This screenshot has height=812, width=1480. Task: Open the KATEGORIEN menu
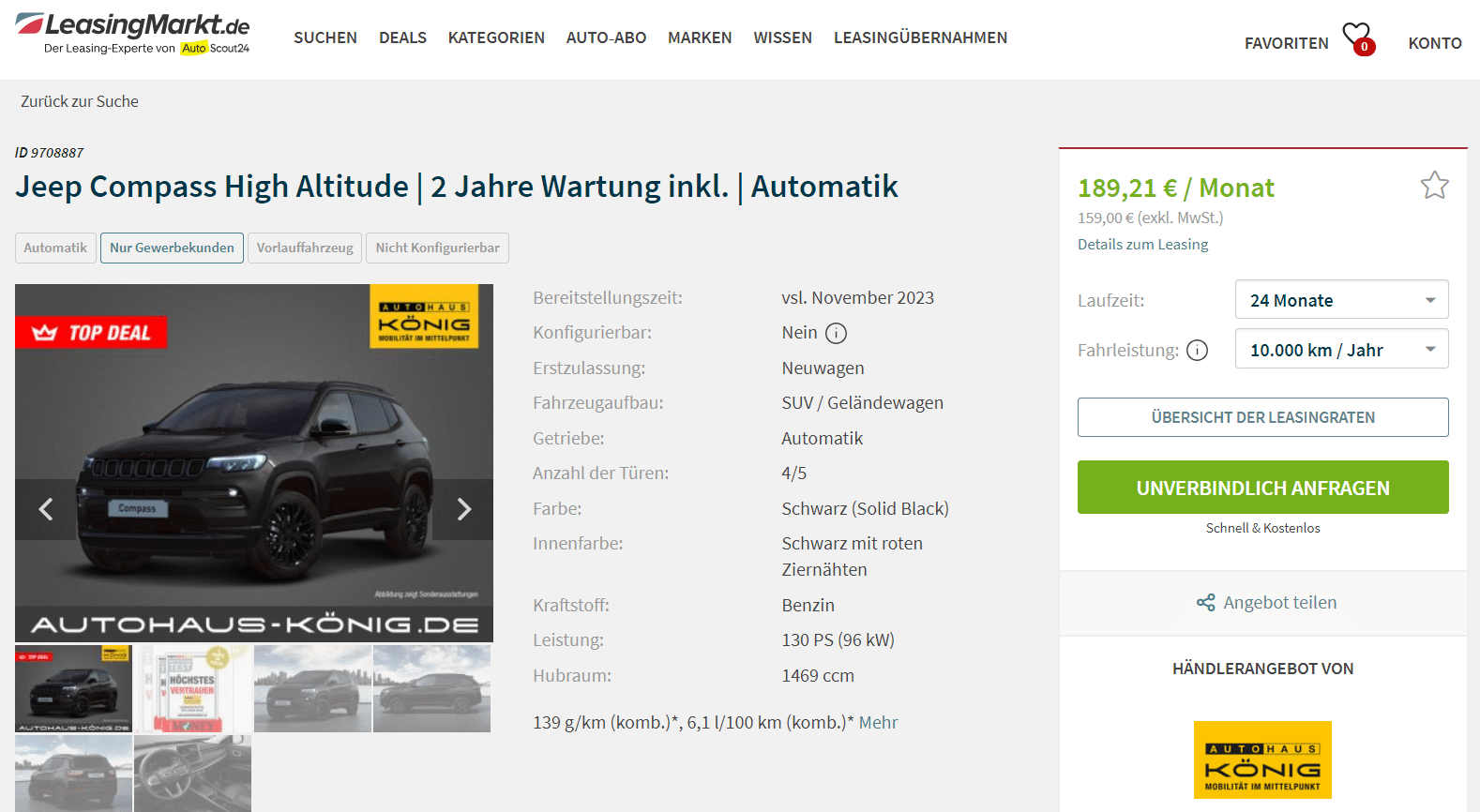[496, 38]
